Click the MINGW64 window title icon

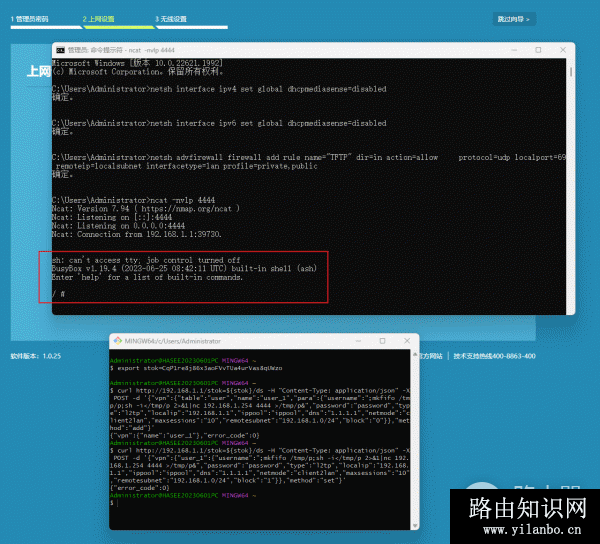(x=117, y=341)
